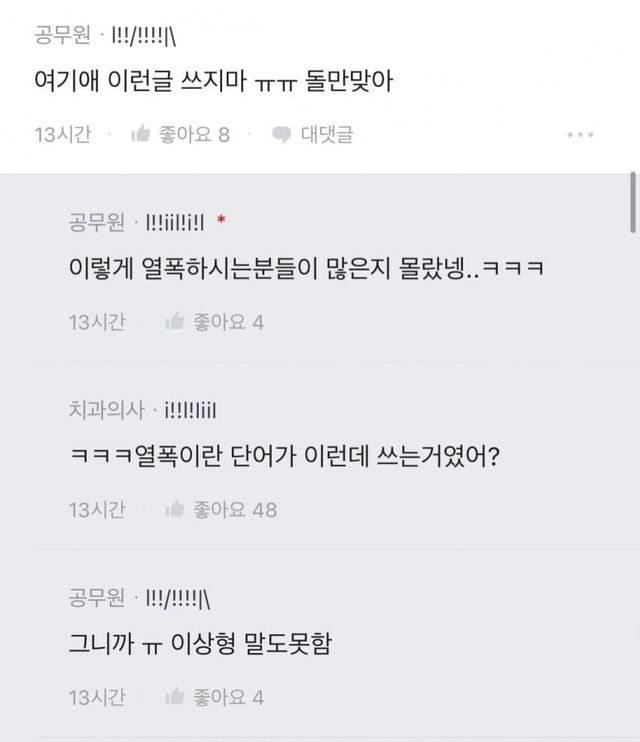This screenshot has width=640, height=742.
Task: Click the 13시간 timestamp on top comment
Action: pos(62,134)
